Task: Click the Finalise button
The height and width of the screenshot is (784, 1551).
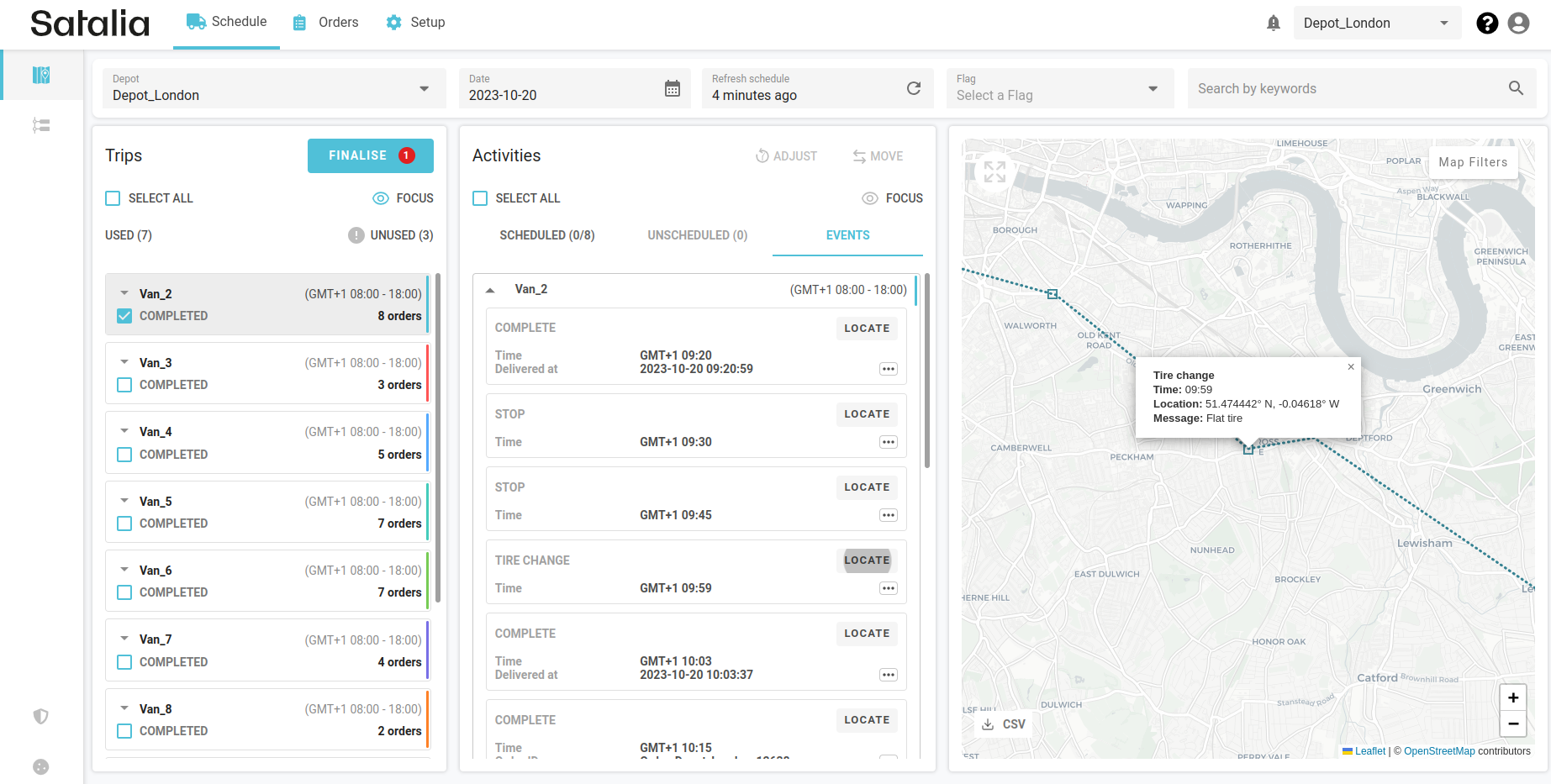Action: (x=370, y=155)
